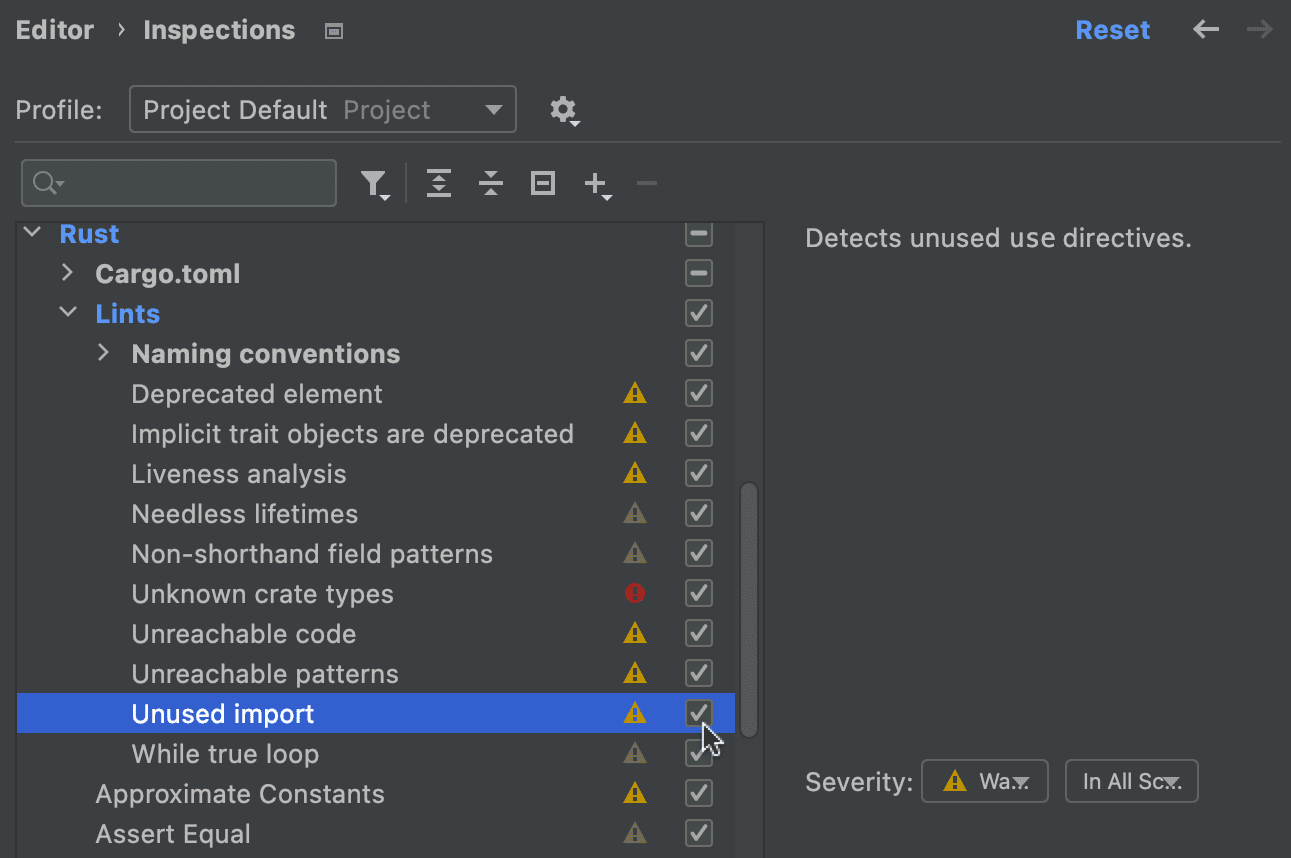The image size is (1291, 858).
Task: Collapse the Lints tree section
Action: tap(67, 311)
